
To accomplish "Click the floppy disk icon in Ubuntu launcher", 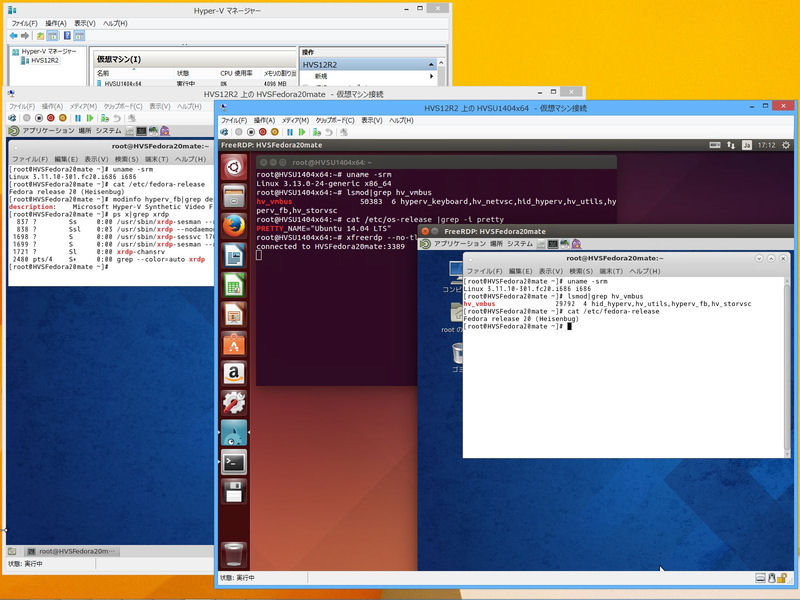I will (234, 492).
